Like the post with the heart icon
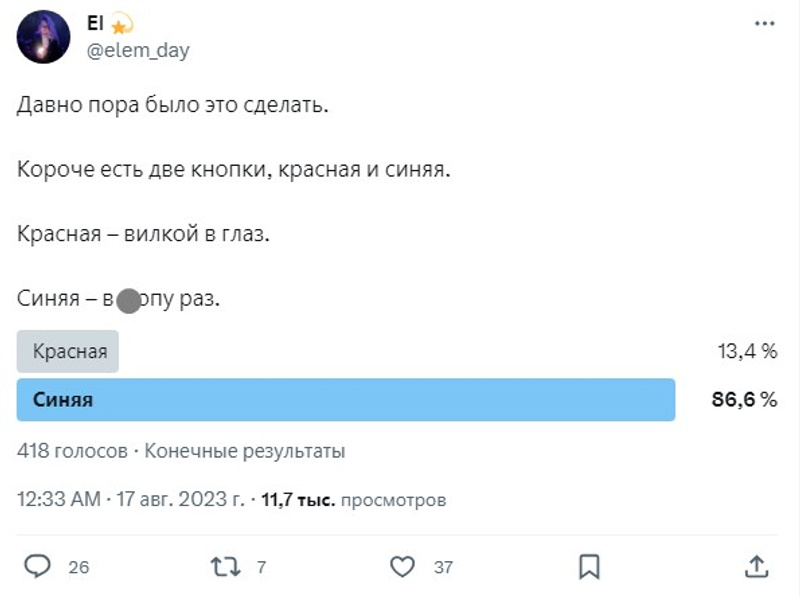 (402, 567)
